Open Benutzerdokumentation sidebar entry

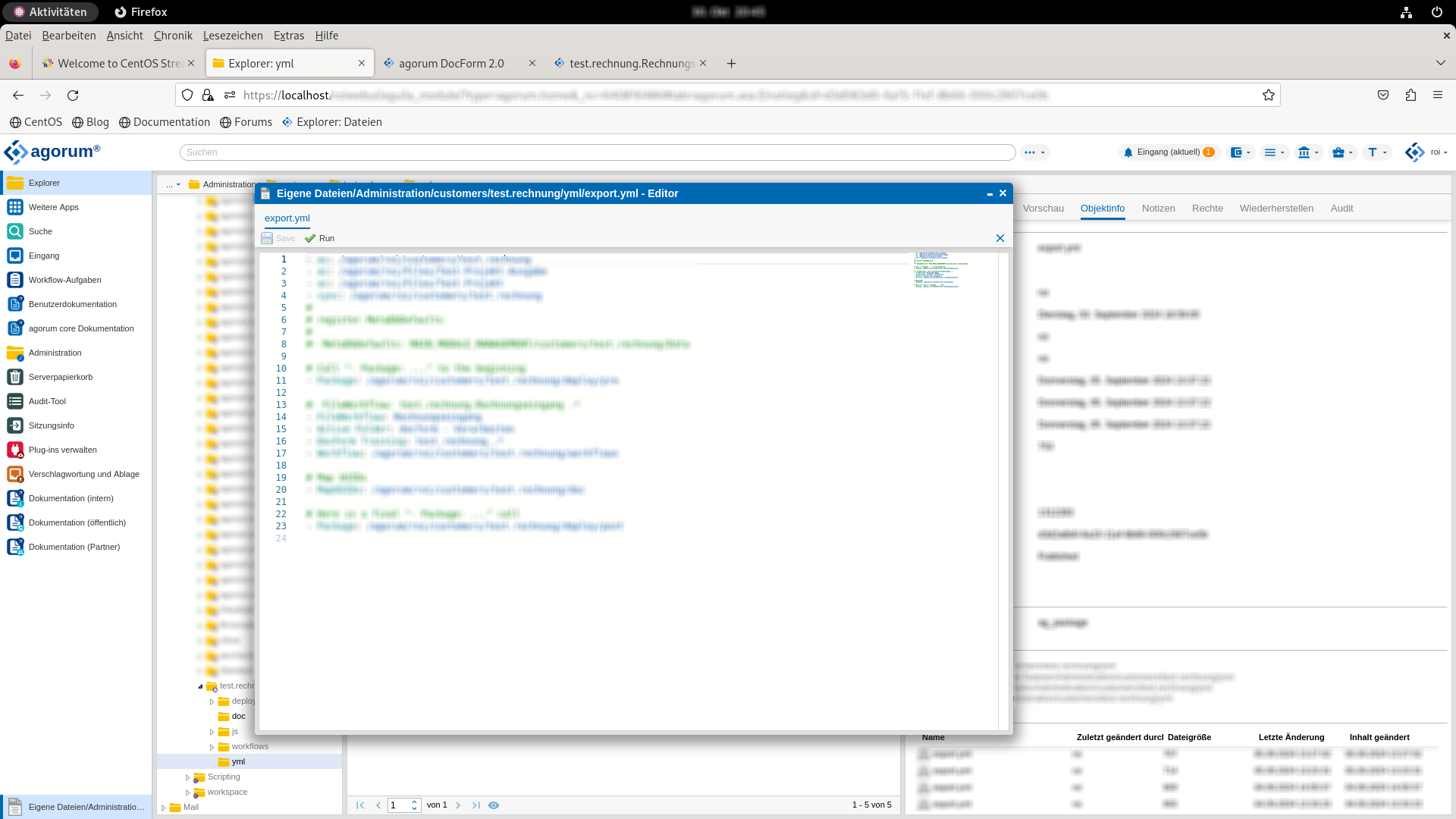click(x=76, y=304)
